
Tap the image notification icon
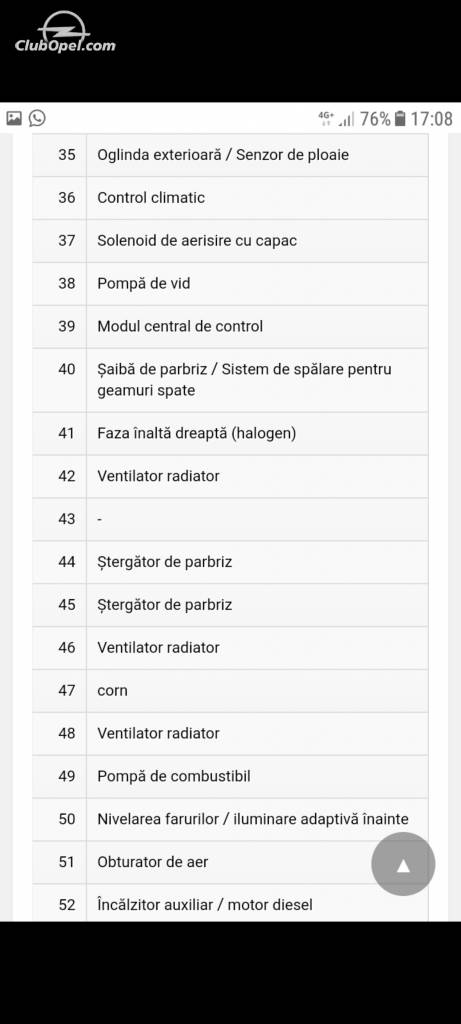[14, 118]
